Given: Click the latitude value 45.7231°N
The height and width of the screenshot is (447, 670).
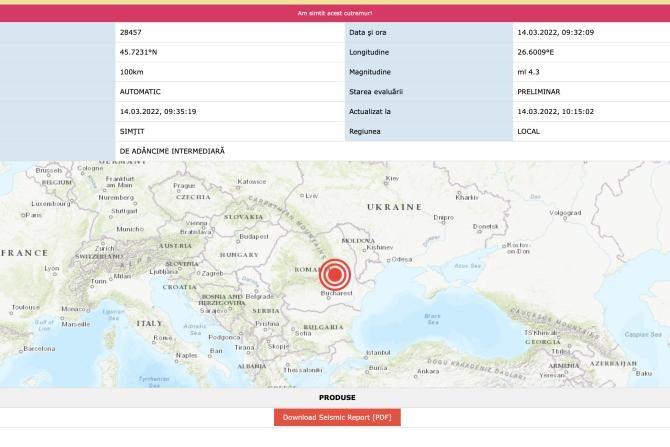Looking at the screenshot, I should [138, 52].
